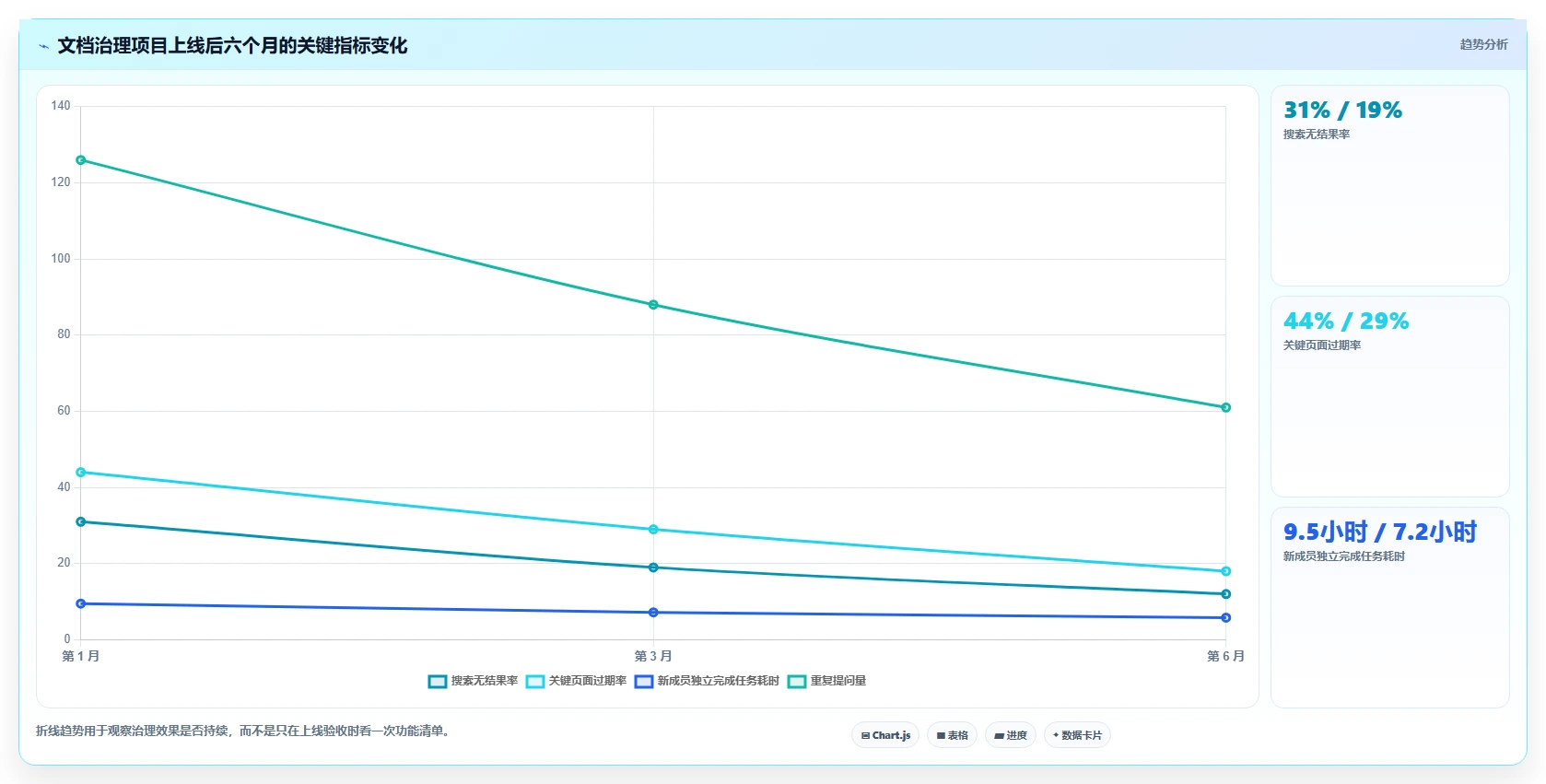The height and width of the screenshot is (784, 1546).
Task: Click the cyan 关键页面过期率 legend swatch
Action: click(x=535, y=682)
